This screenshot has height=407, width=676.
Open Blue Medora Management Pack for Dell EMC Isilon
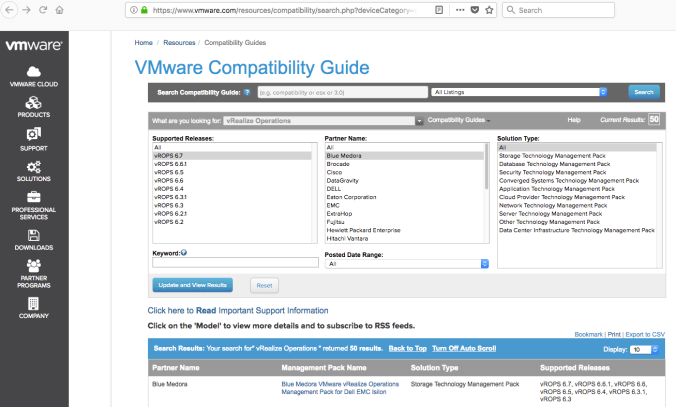coord(340,388)
